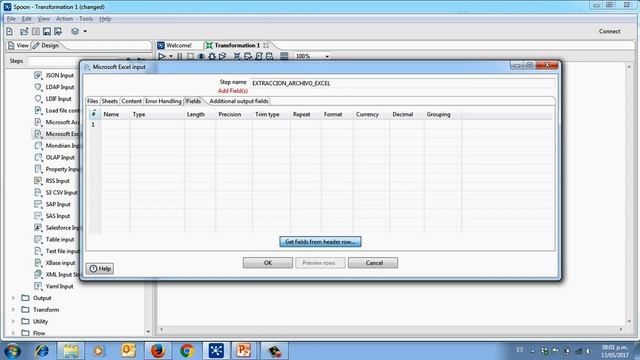
Task: Select the RSS Input step
Action: (x=52, y=181)
